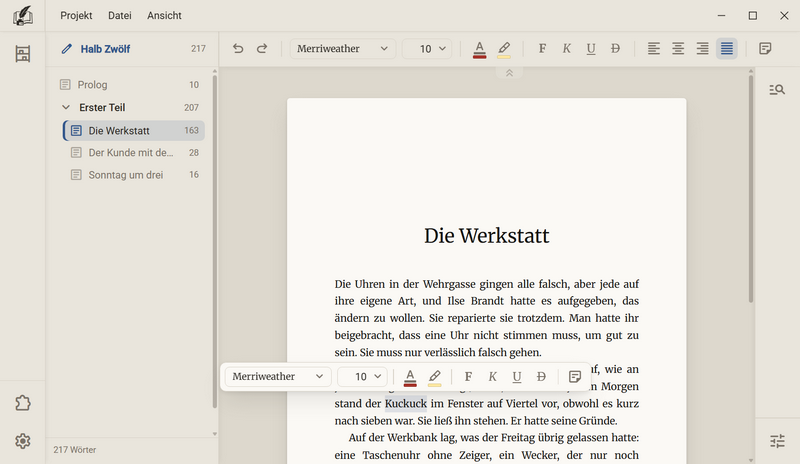The width and height of the screenshot is (800, 464).
Task: Toggle justified alignment
Action: (x=727, y=48)
